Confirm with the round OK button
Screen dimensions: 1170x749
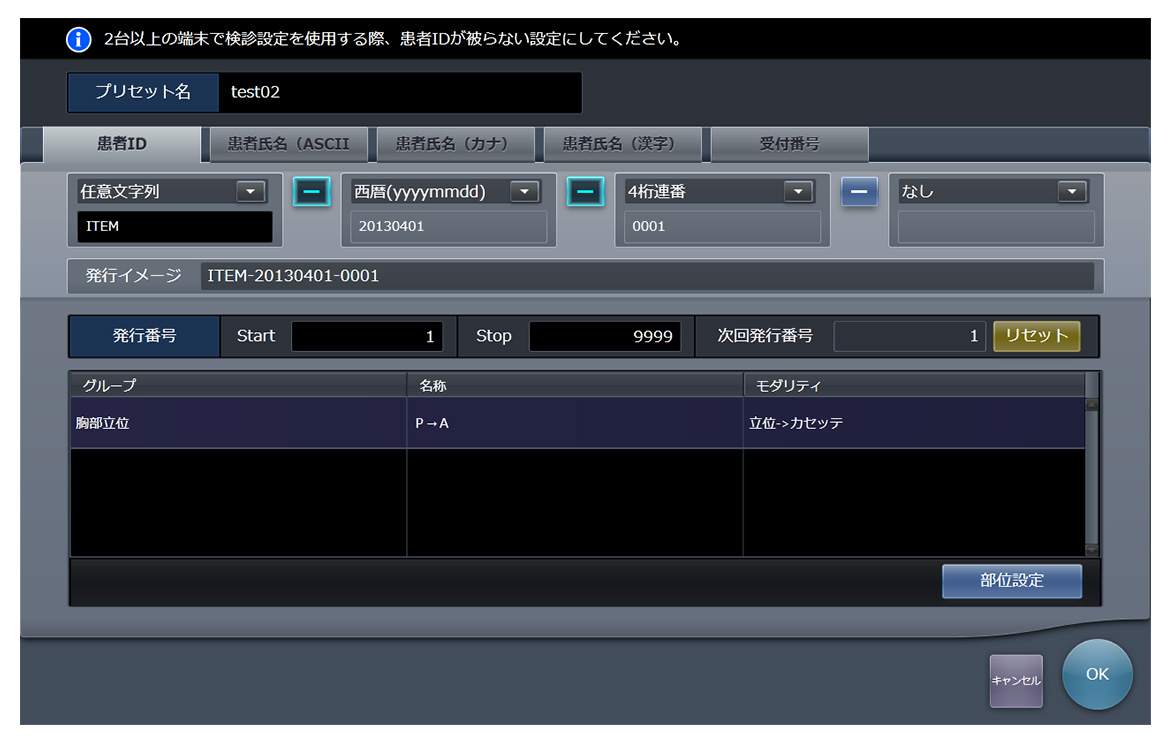[x=1097, y=675]
